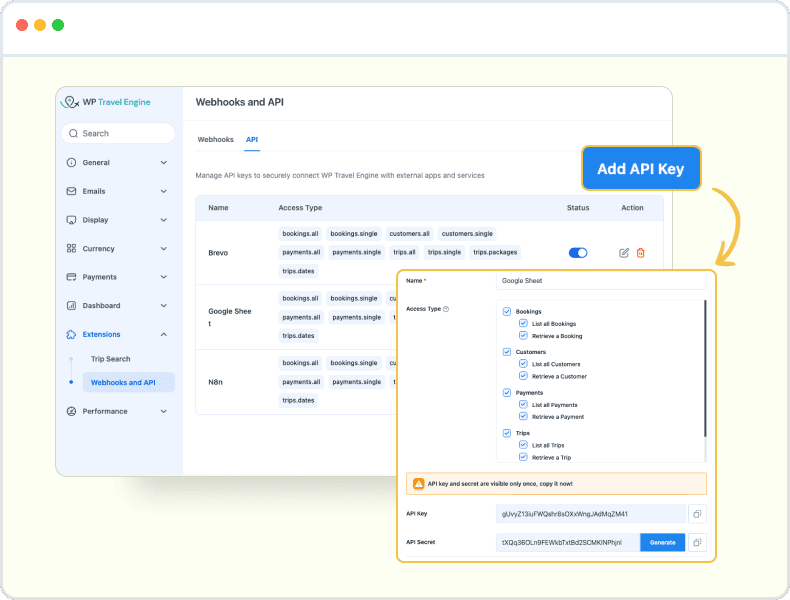This screenshot has height=600, width=790.
Task: Expand the Currency menu chevron
Action: pyautogui.click(x=164, y=248)
